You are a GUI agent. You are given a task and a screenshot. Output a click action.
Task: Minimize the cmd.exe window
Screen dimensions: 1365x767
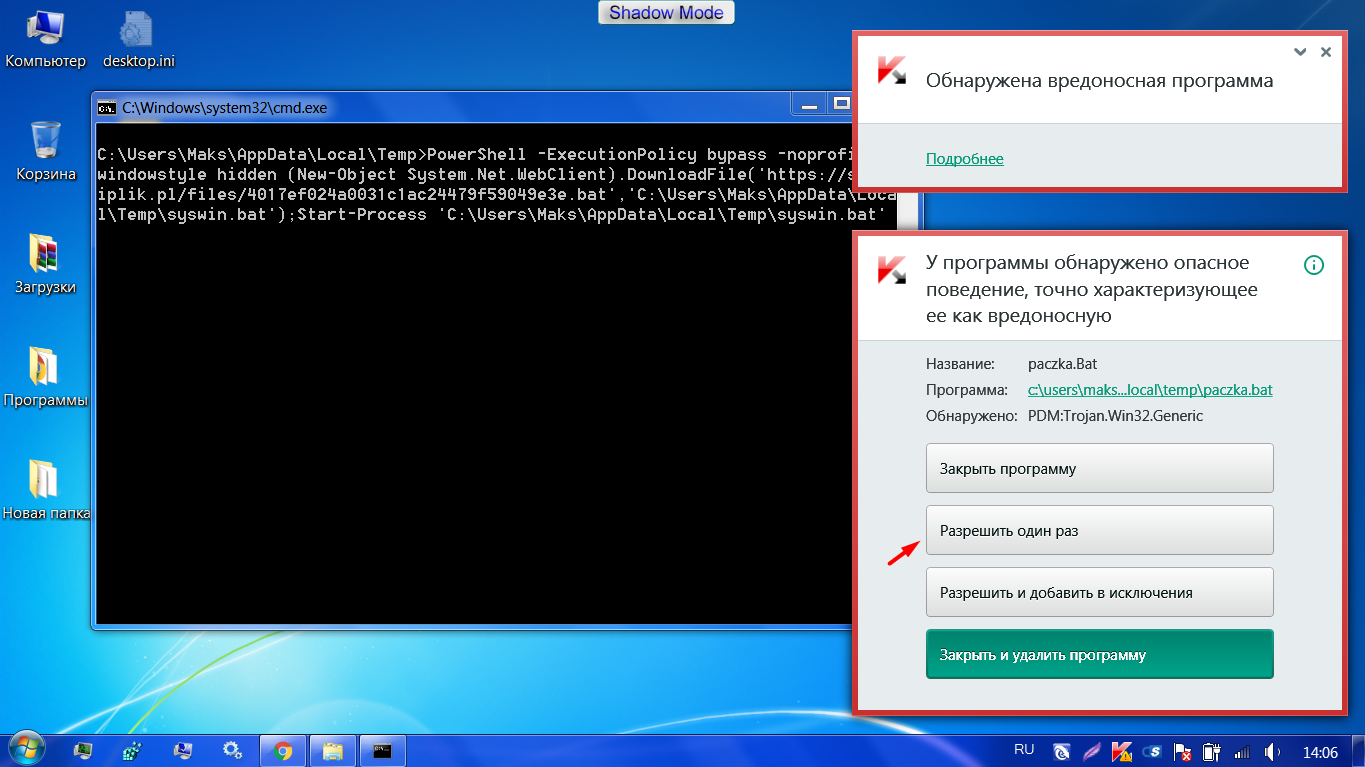point(809,104)
